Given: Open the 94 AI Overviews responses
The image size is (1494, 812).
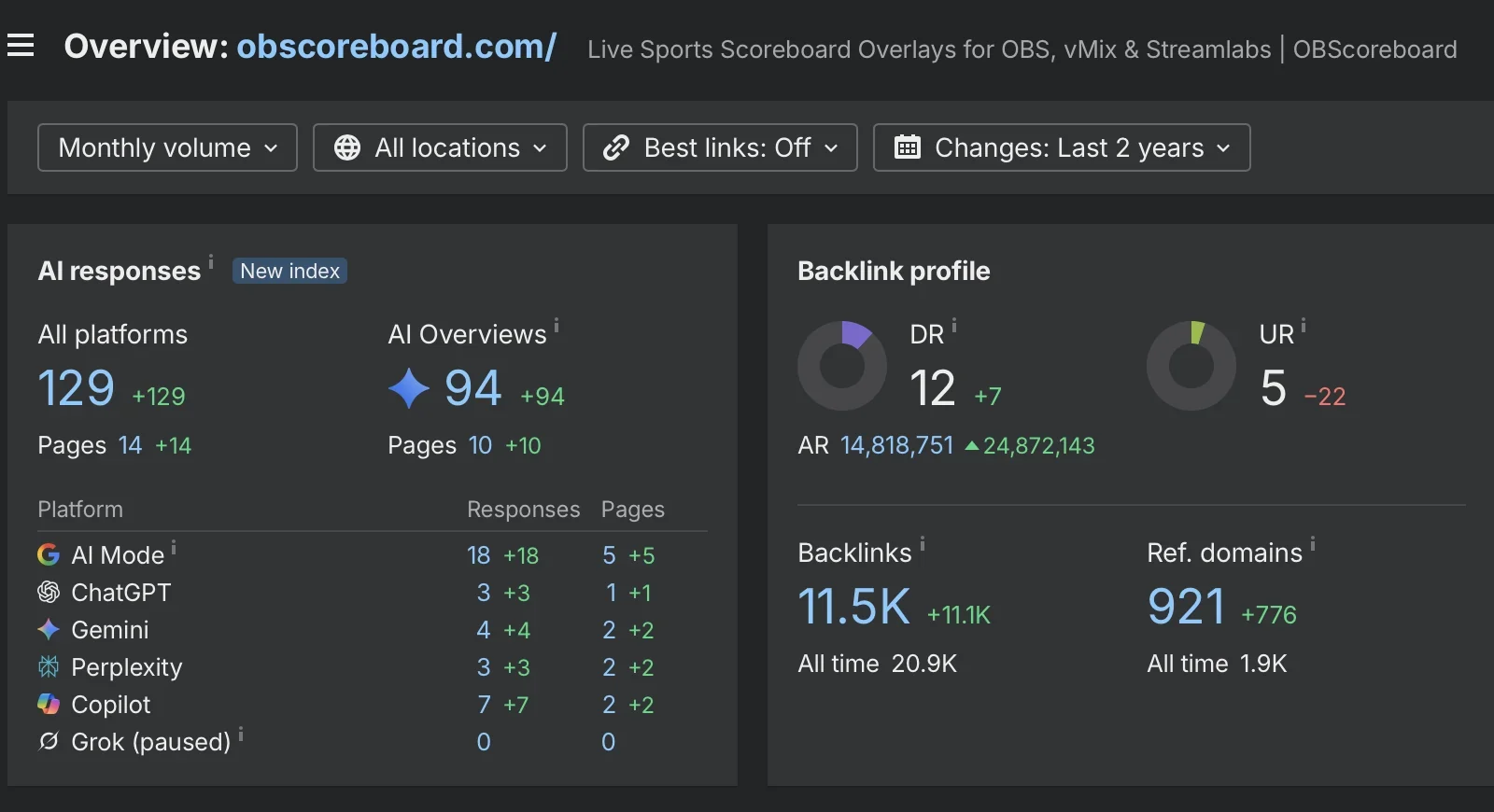Looking at the screenshot, I should [x=473, y=388].
